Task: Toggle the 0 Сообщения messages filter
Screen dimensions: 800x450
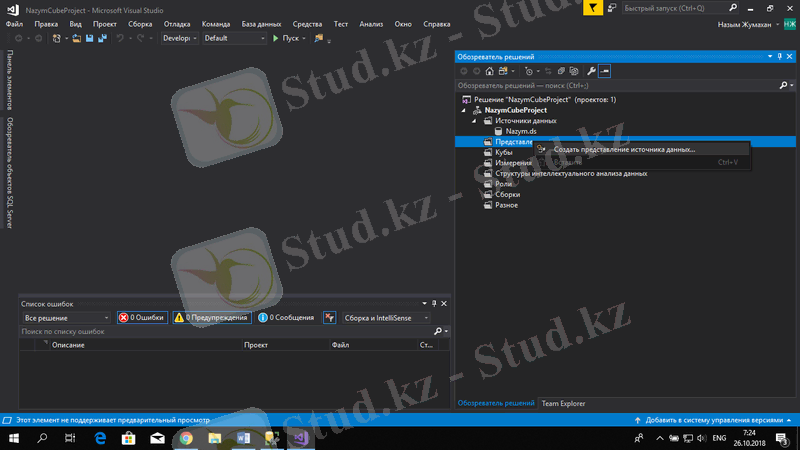Action: pyautogui.click(x=287, y=317)
